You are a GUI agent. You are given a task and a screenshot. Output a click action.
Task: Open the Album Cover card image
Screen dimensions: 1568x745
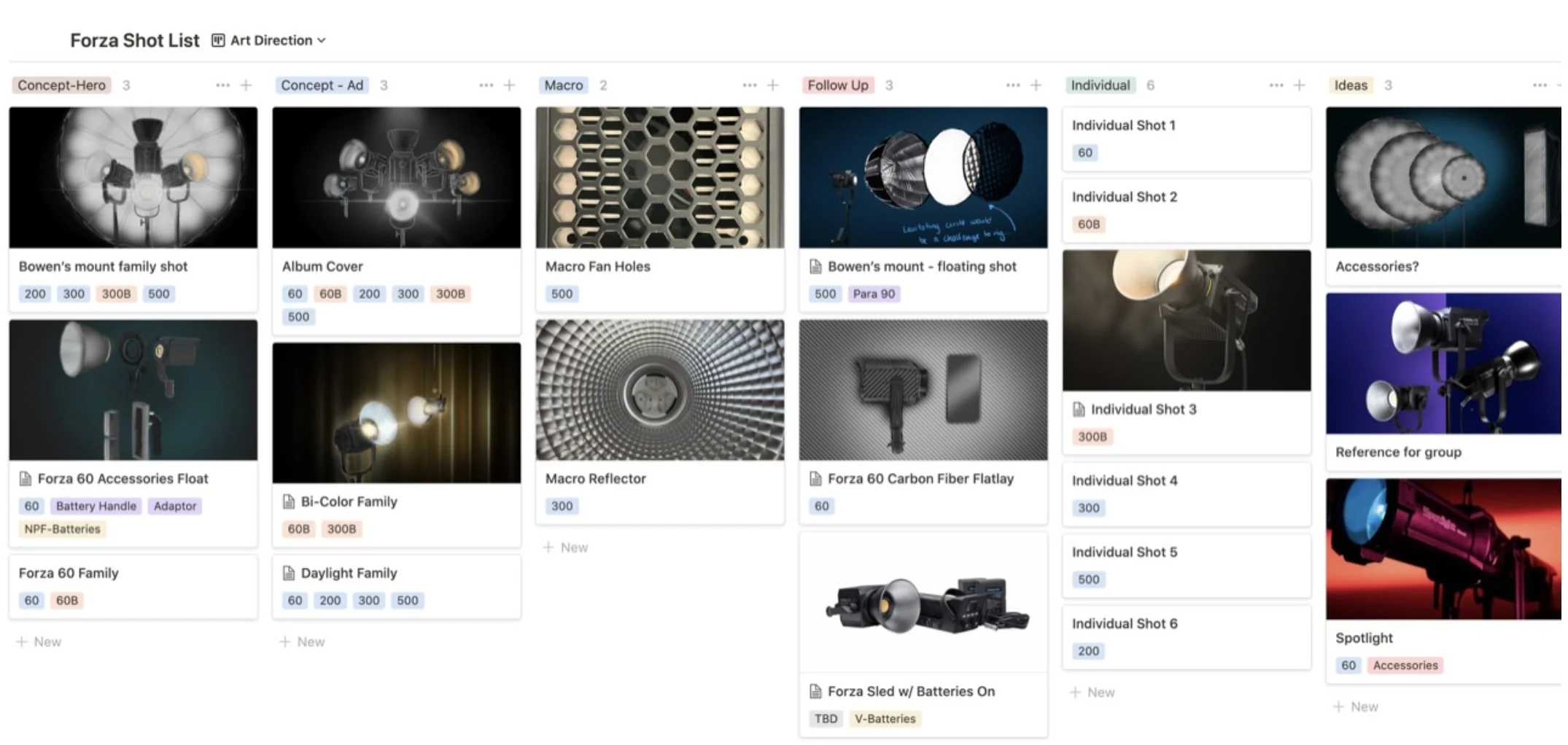pos(397,177)
